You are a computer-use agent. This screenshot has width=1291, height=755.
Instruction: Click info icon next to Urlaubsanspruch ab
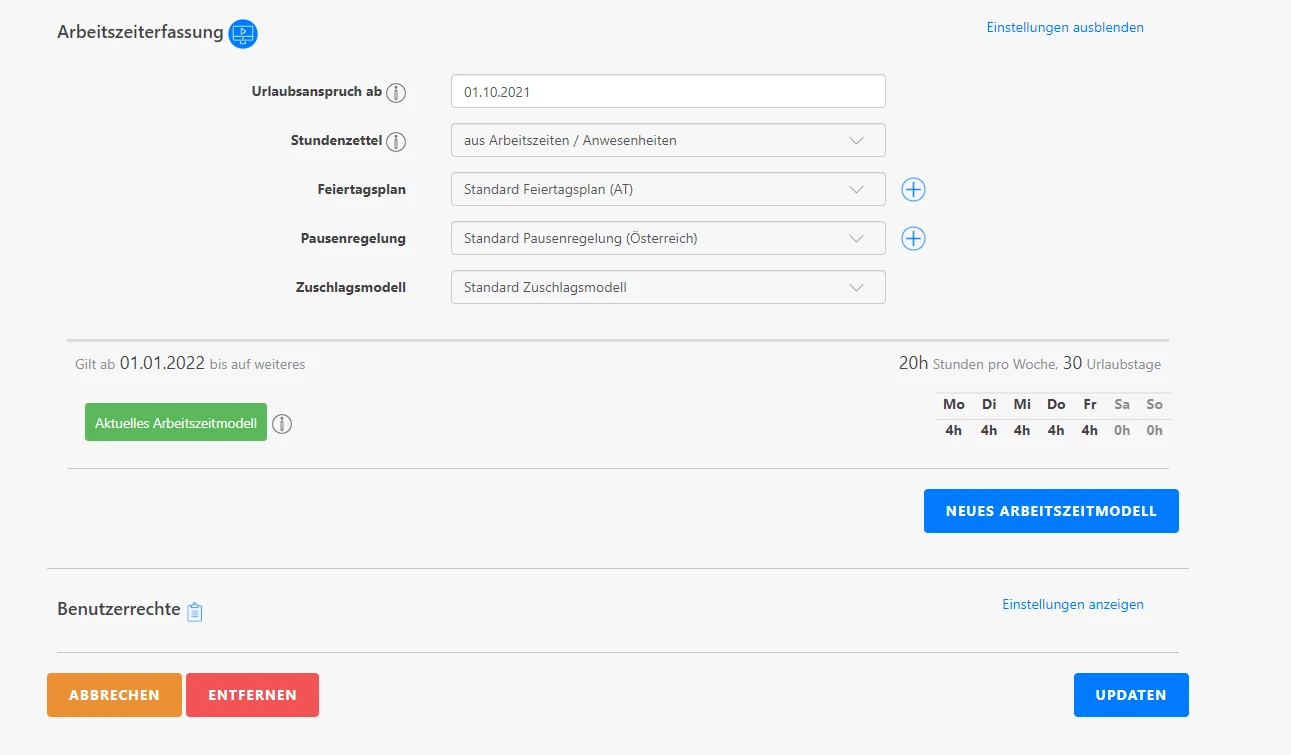397,93
